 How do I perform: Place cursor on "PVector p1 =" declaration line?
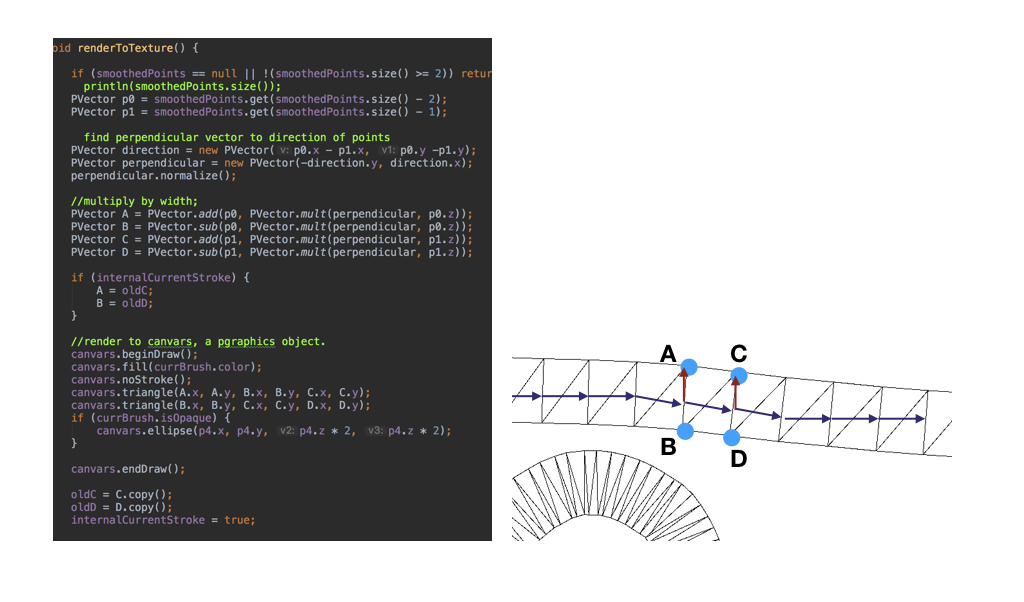coord(259,112)
